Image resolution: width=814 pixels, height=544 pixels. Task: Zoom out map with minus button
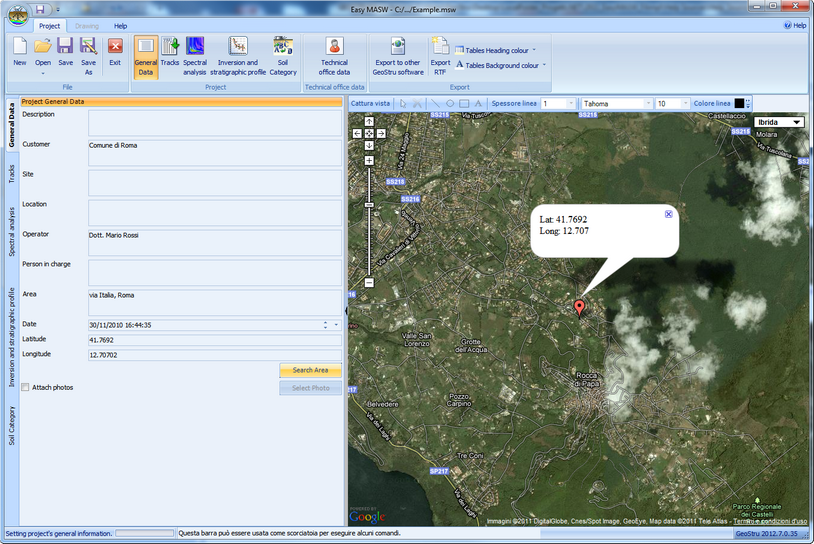(x=369, y=282)
